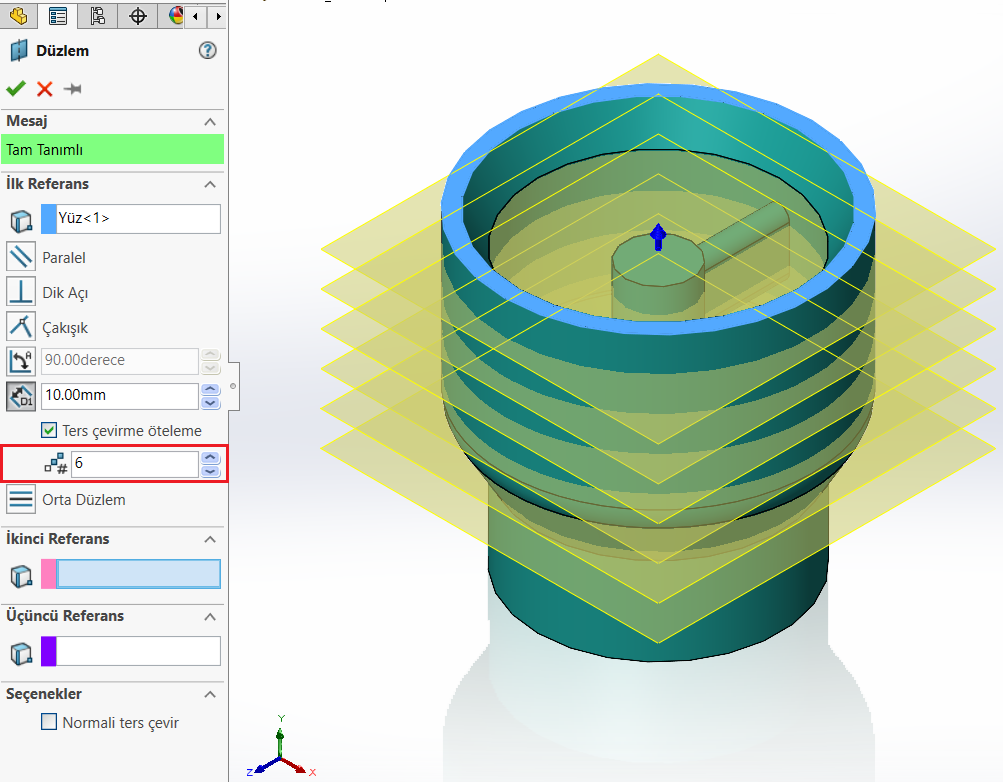Collapse the İkinci Referans section
The height and width of the screenshot is (782, 1003).
point(210,539)
